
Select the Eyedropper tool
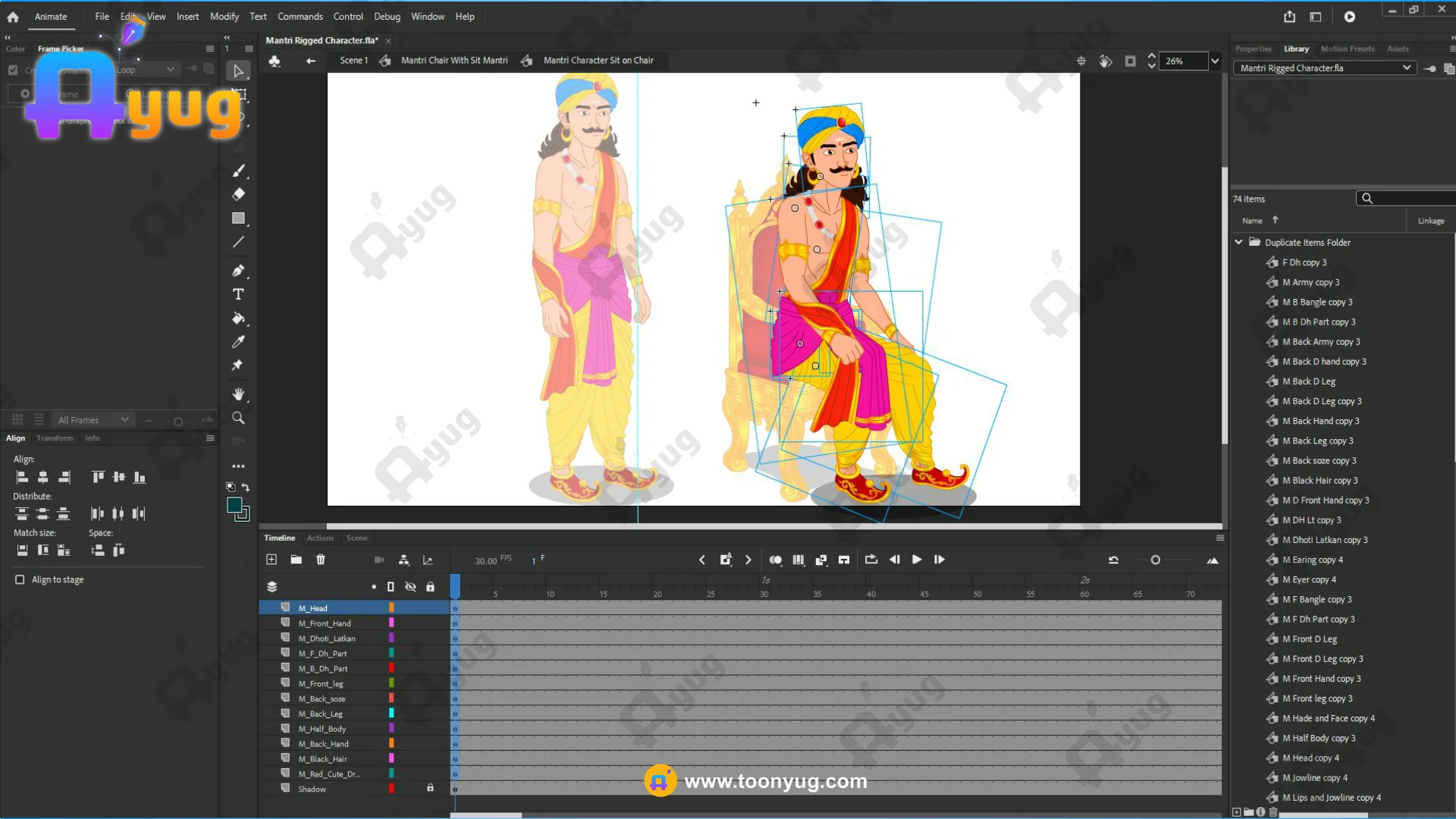coord(238,342)
